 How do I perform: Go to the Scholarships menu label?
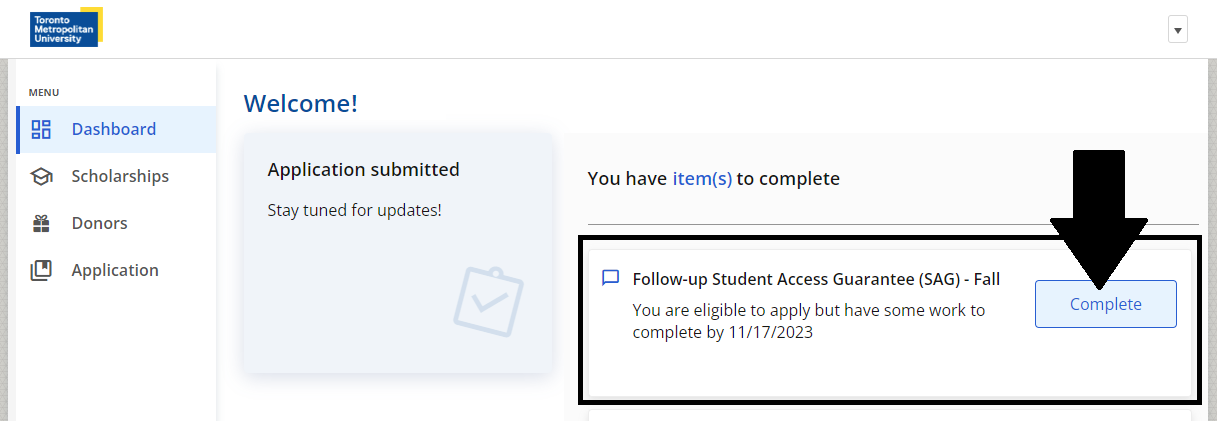pos(120,176)
